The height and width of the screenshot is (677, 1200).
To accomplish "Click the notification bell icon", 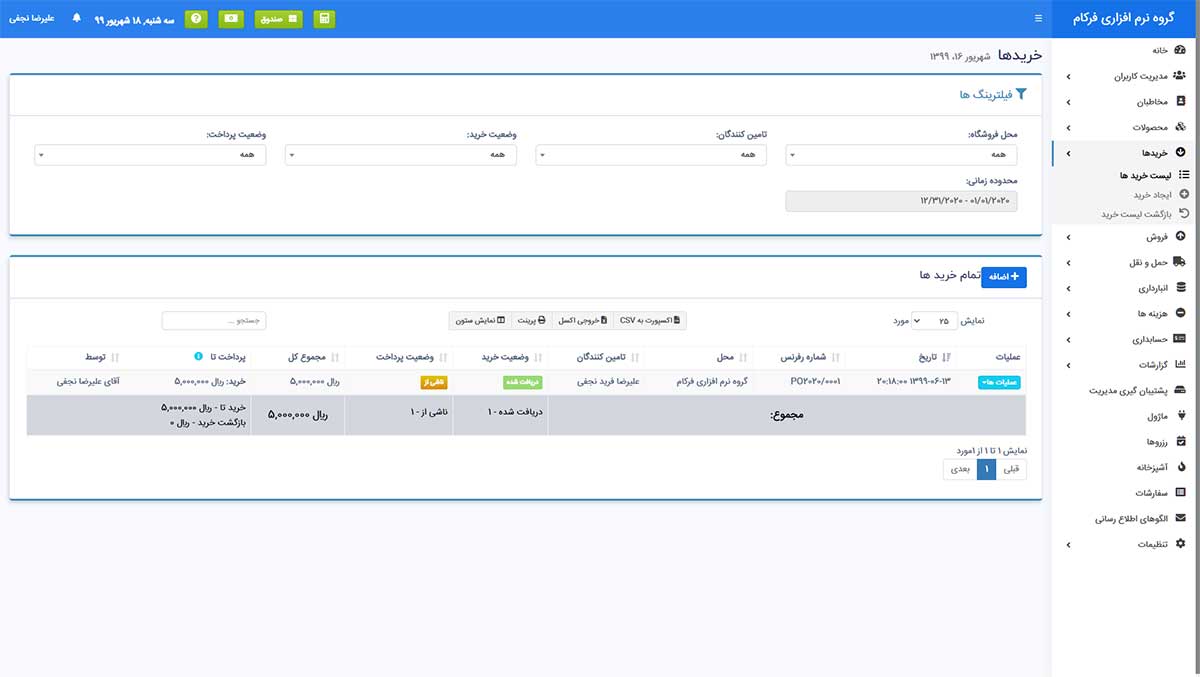I will 77,19.
